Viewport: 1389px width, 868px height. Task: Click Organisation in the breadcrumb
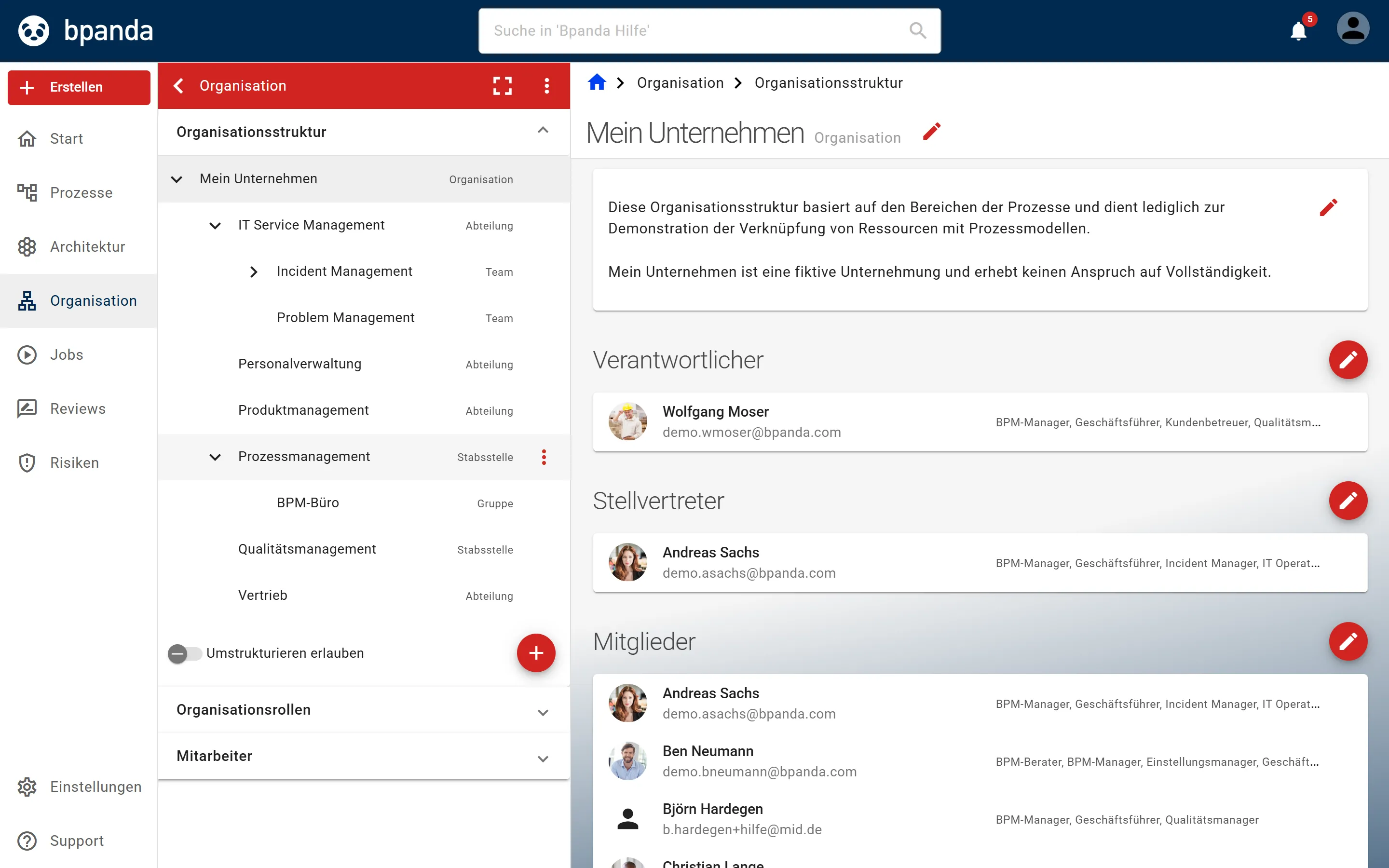[680, 82]
